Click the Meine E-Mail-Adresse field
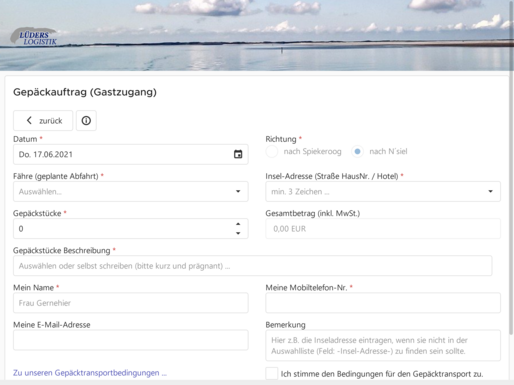This screenshot has height=385, width=514. coord(131,340)
